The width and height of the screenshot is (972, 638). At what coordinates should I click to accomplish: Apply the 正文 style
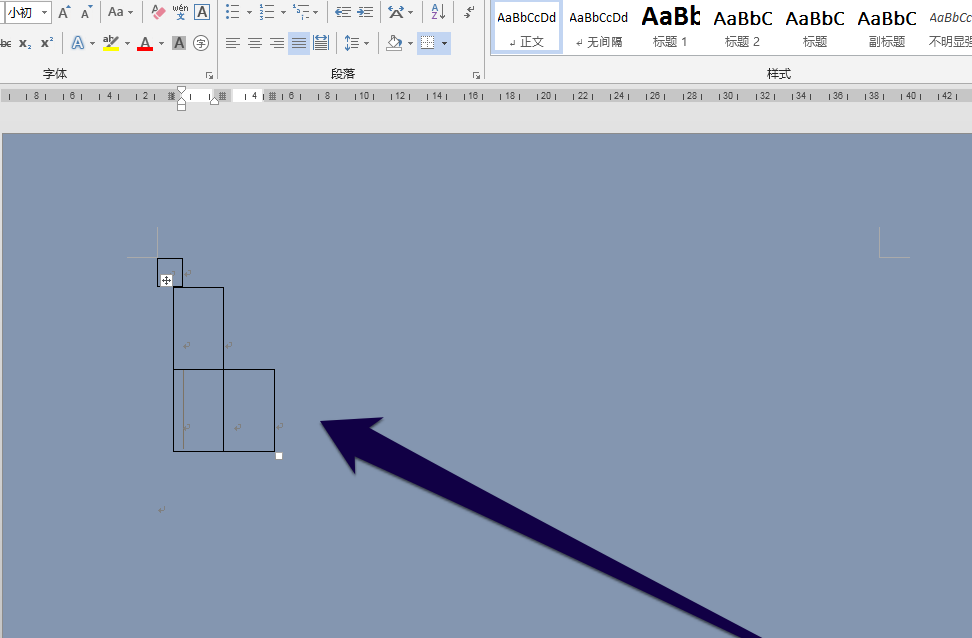pos(527,28)
